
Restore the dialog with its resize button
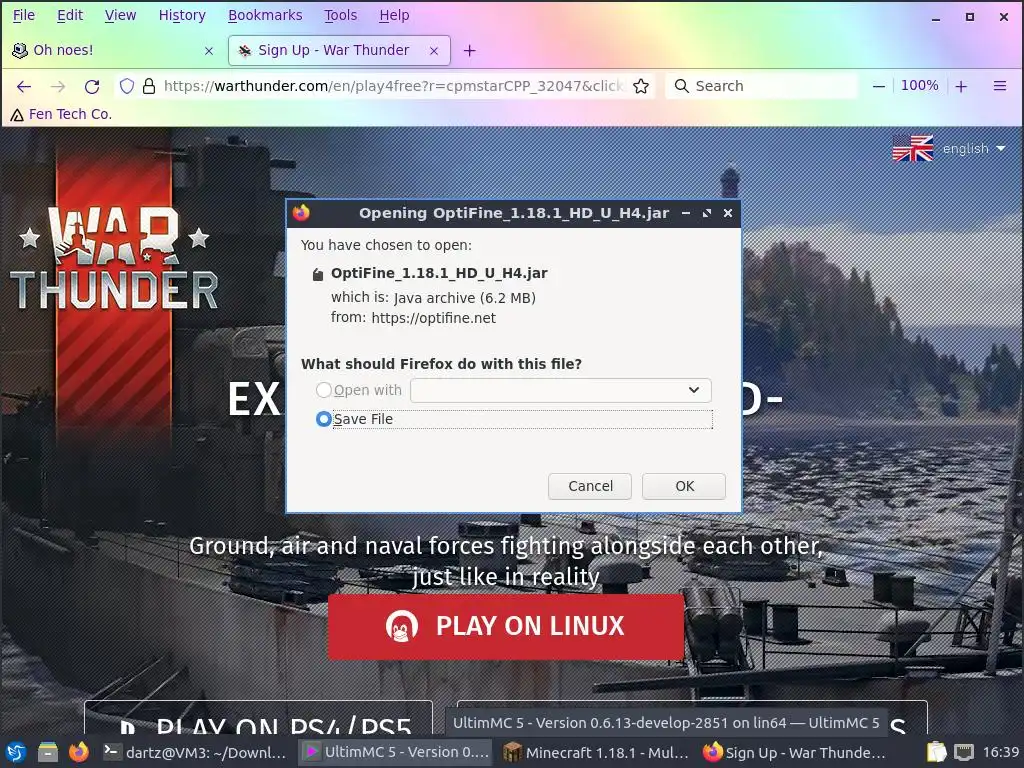(707, 214)
